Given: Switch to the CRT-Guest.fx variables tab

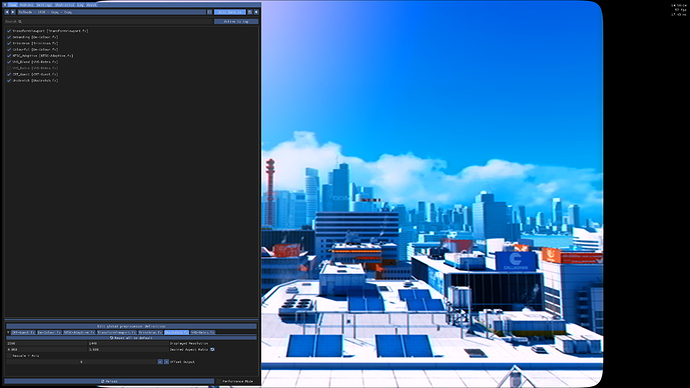Looking at the screenshot, I should coord(23,333).
